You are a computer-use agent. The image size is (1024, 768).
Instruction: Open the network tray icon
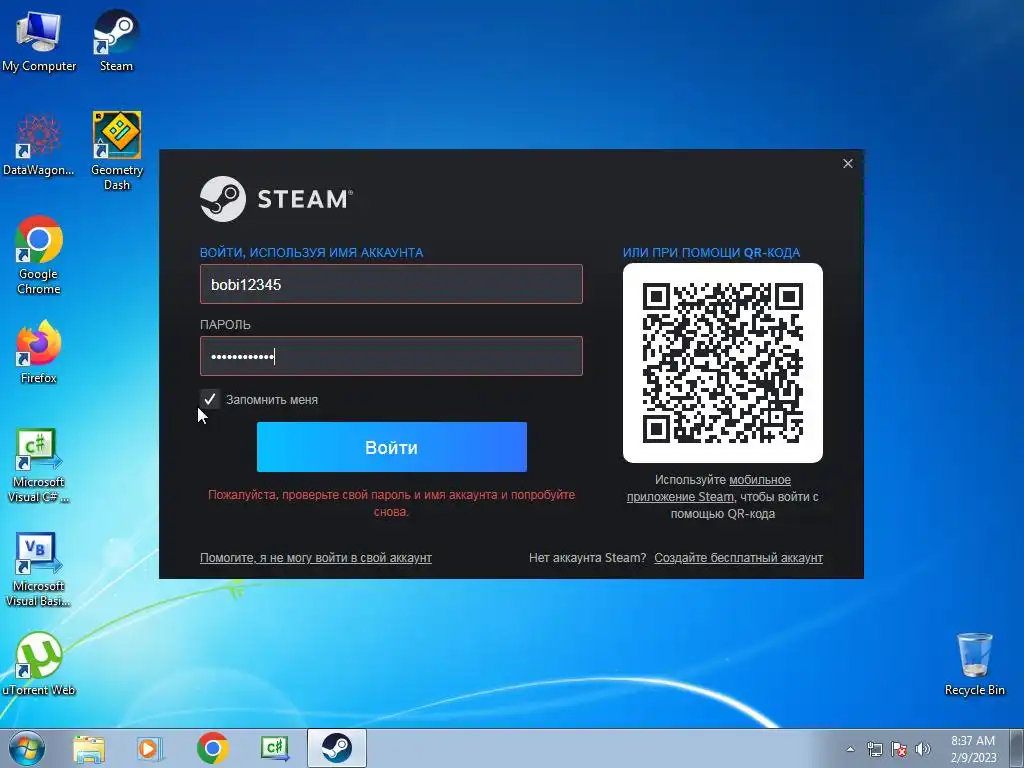(x=874, y=749)
